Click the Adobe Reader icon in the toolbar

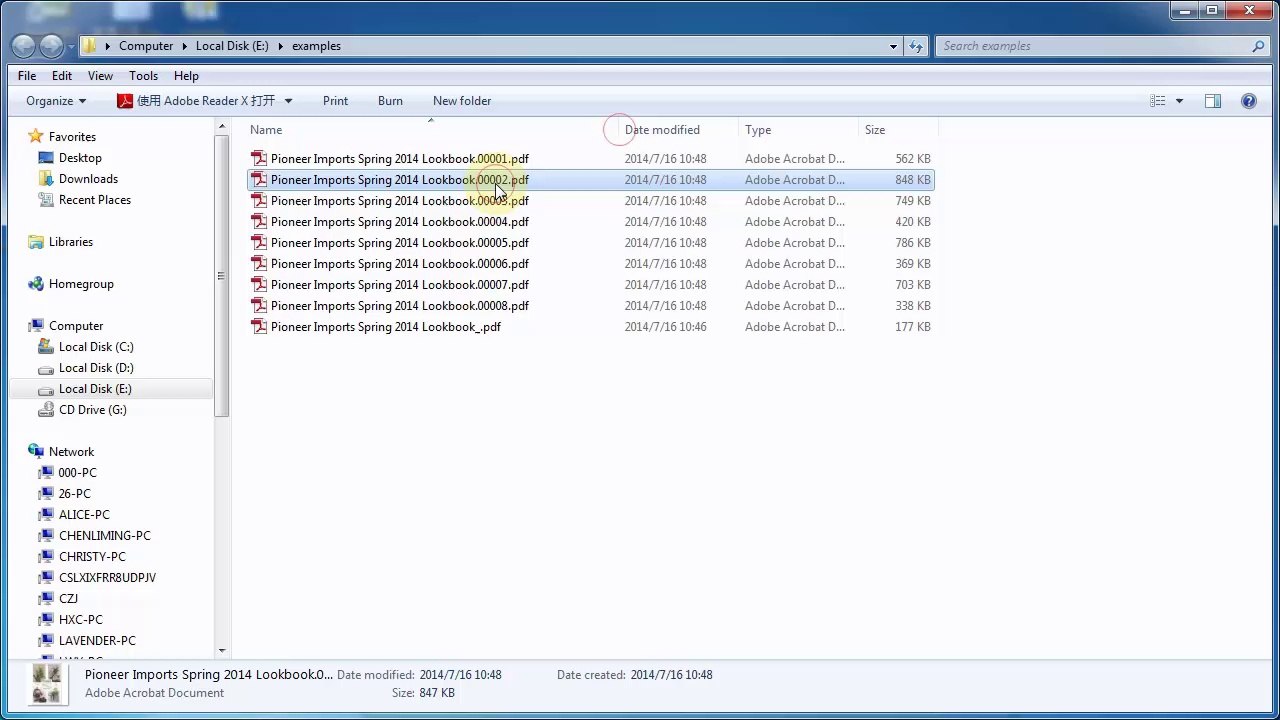(125, 101)
